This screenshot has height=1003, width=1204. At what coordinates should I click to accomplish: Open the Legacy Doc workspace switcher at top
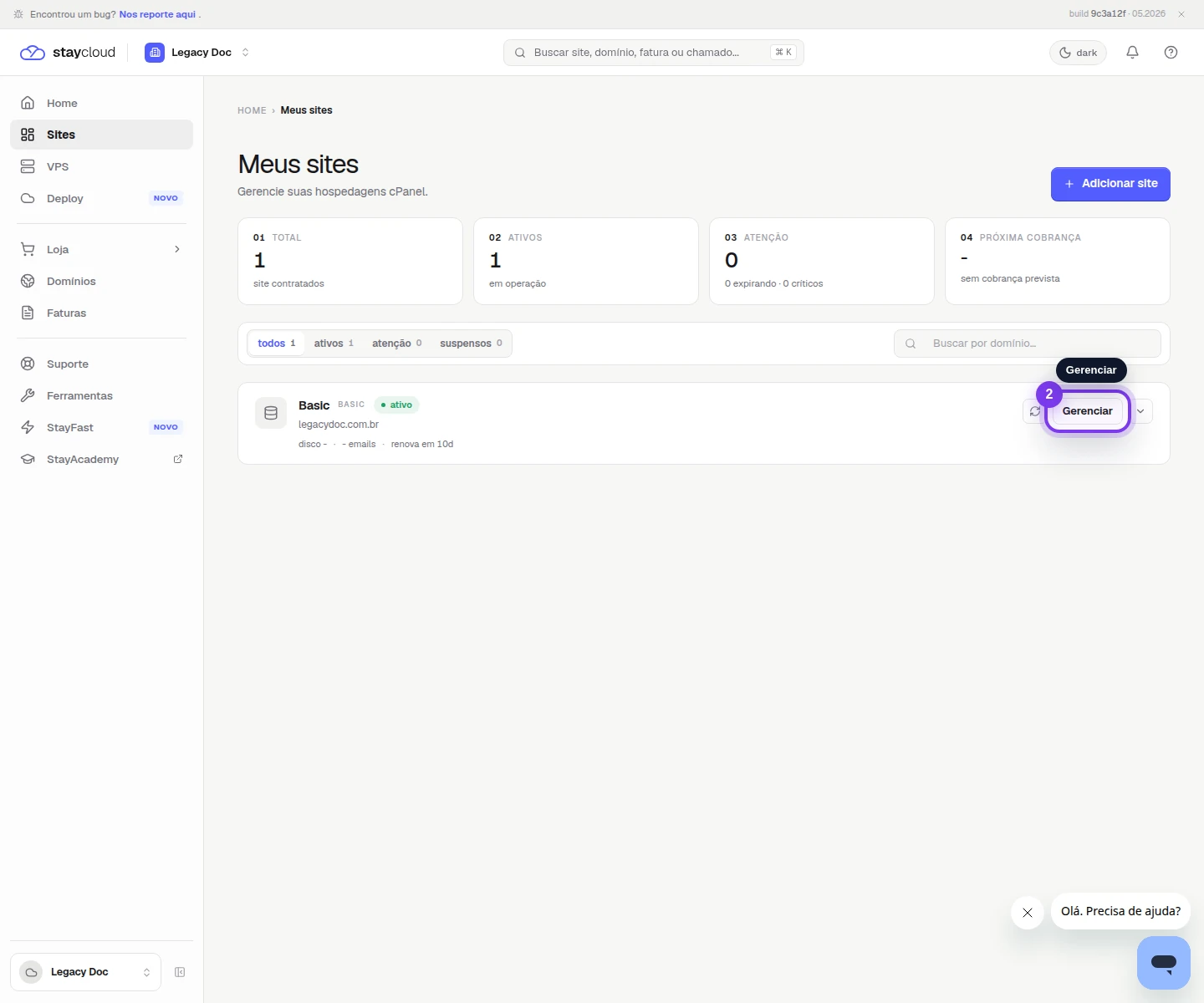[197, 53]
